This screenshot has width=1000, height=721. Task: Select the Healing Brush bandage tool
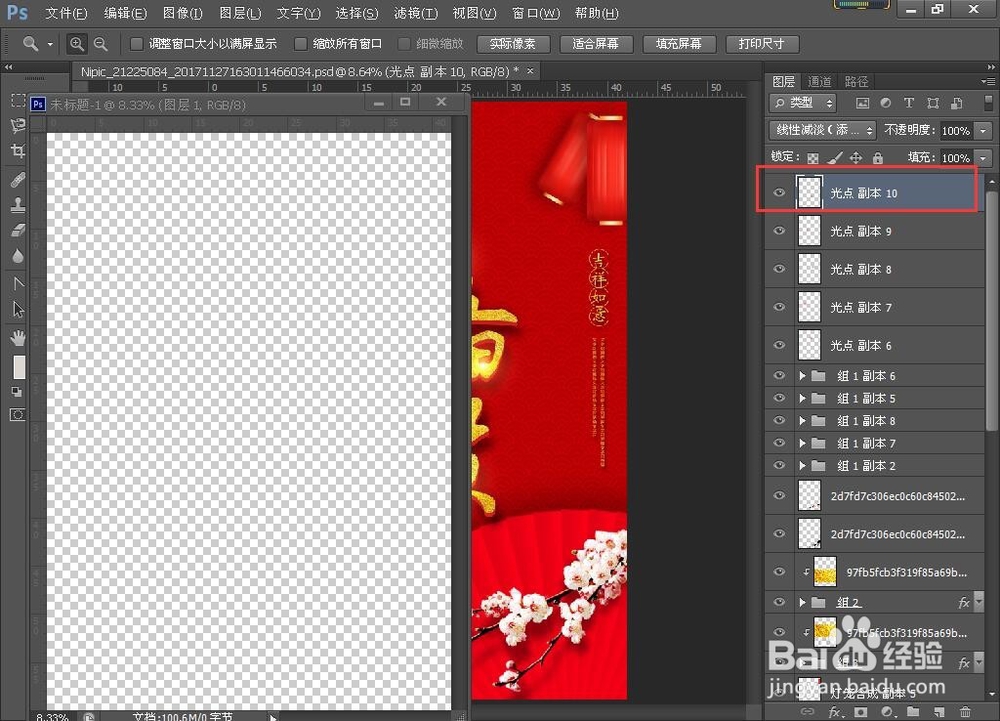tap(18, 180)
